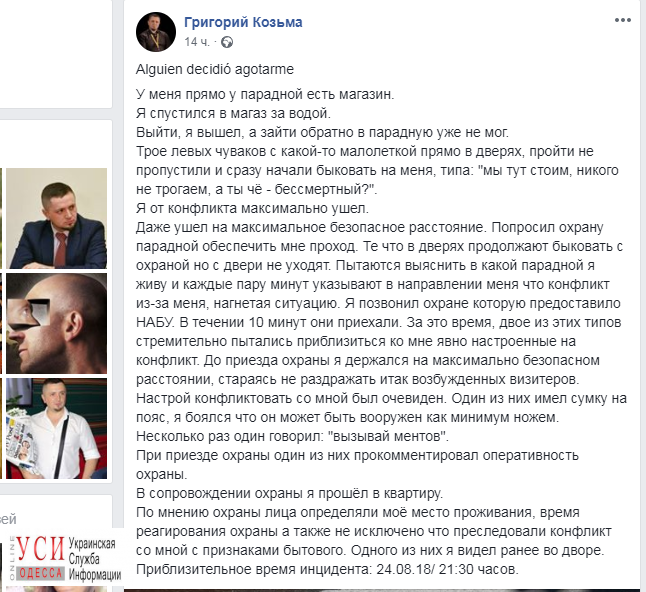Click the public globe privacy icon

click(x=227, y=42)
